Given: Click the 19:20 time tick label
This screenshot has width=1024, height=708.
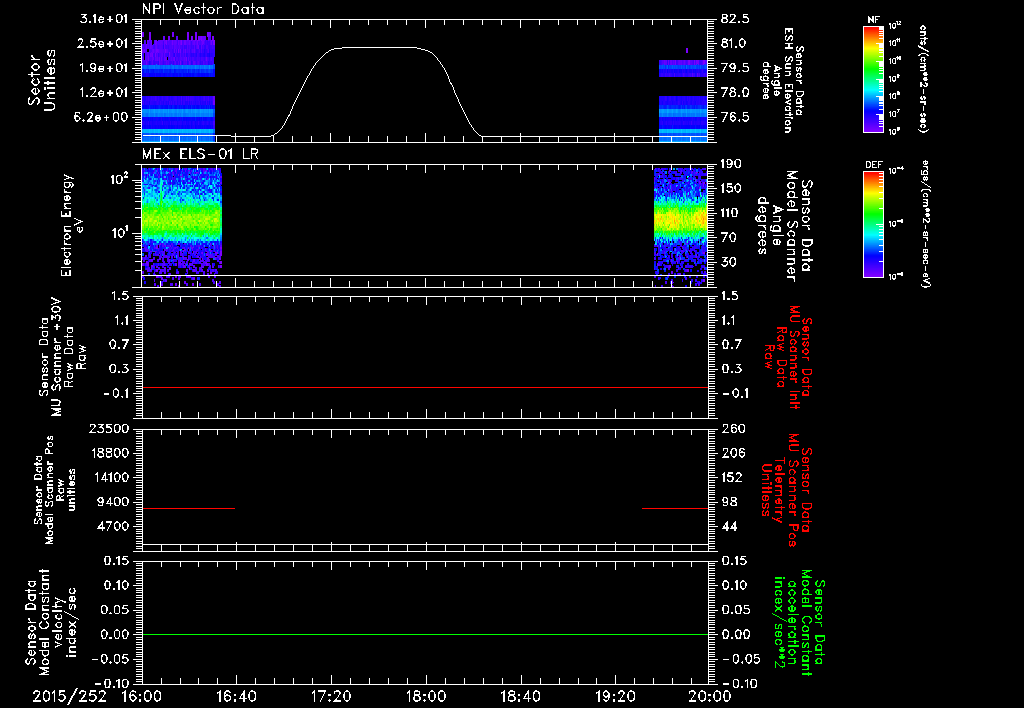Looking at the screenshot, I should [615, 696].
